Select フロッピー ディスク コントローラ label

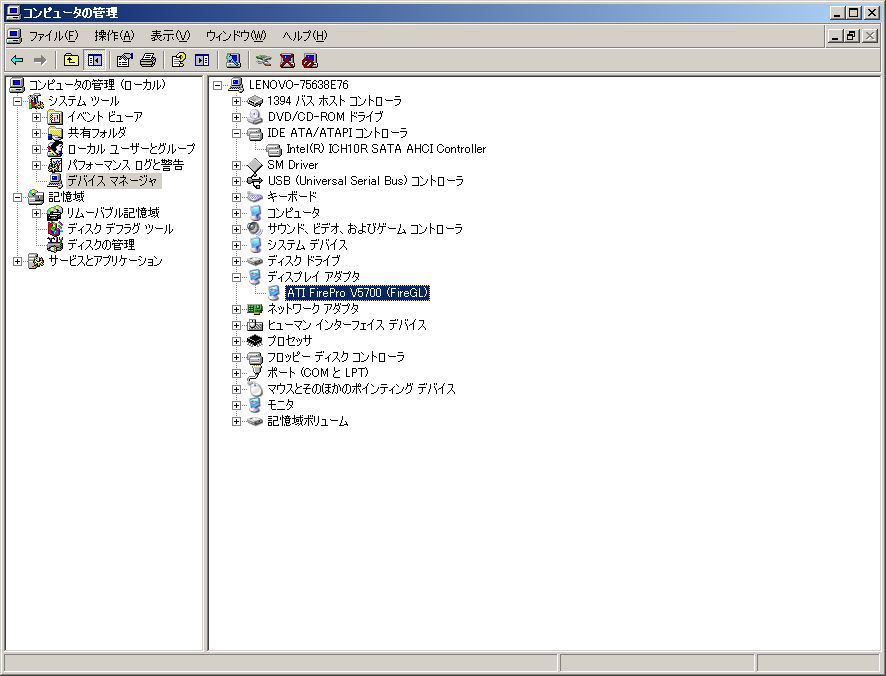click(x=336, y=357)
